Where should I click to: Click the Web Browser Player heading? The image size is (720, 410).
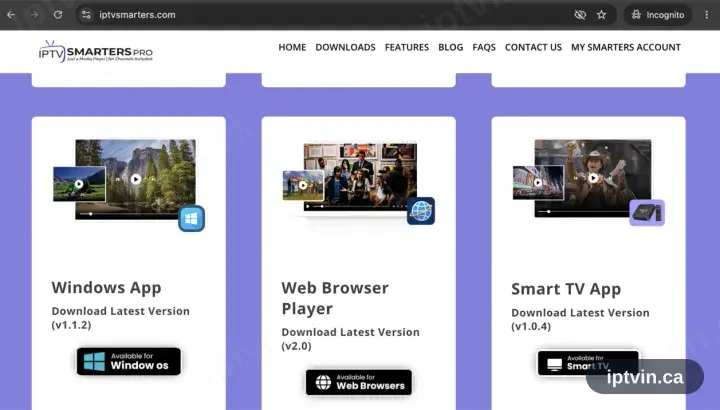tap(335, 298)
